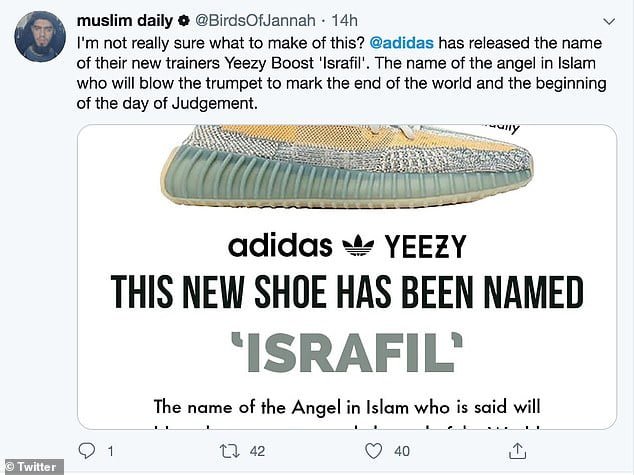
Task: Click the reply speech bubble icon
Action: tap(87, 451)
